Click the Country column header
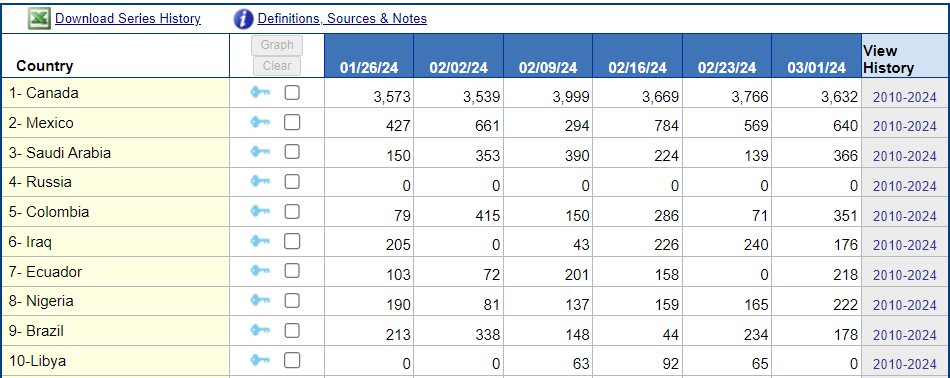Viewport: 950px width, 378px height. 115,56
